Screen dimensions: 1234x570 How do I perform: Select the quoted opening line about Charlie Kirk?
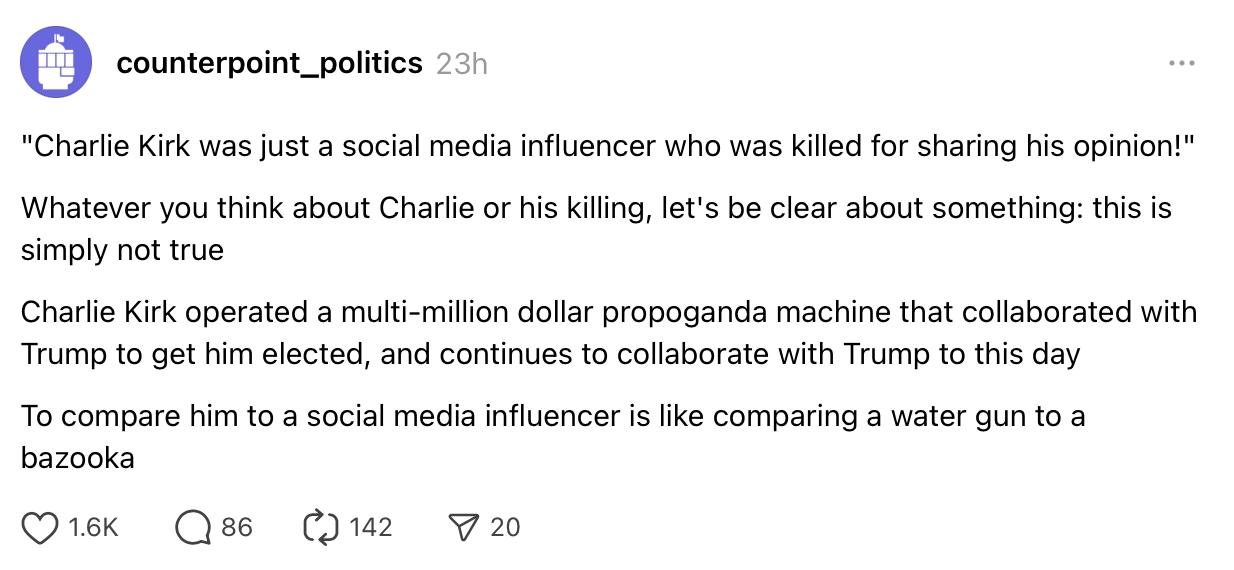click(x=609, y=148)
